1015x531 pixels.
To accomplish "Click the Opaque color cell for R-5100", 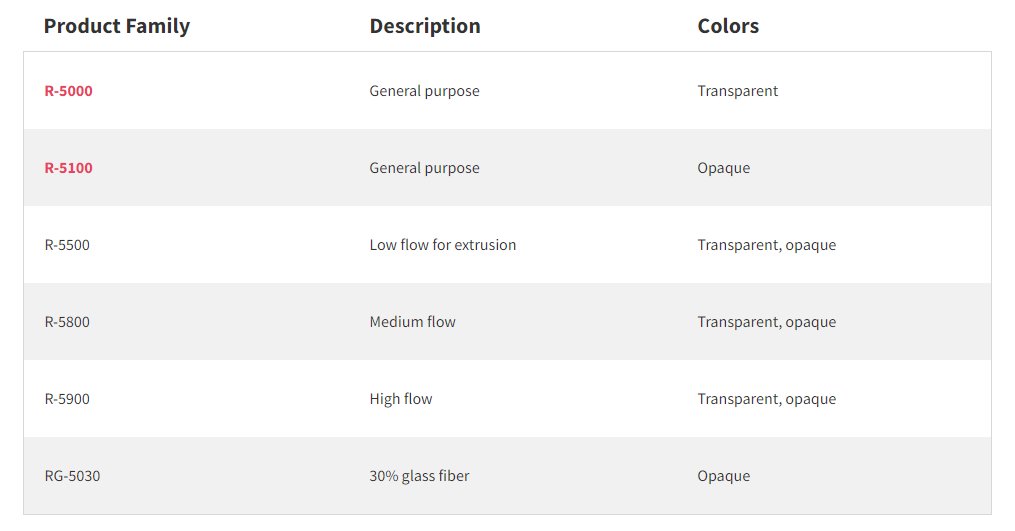I will point(724,168).
